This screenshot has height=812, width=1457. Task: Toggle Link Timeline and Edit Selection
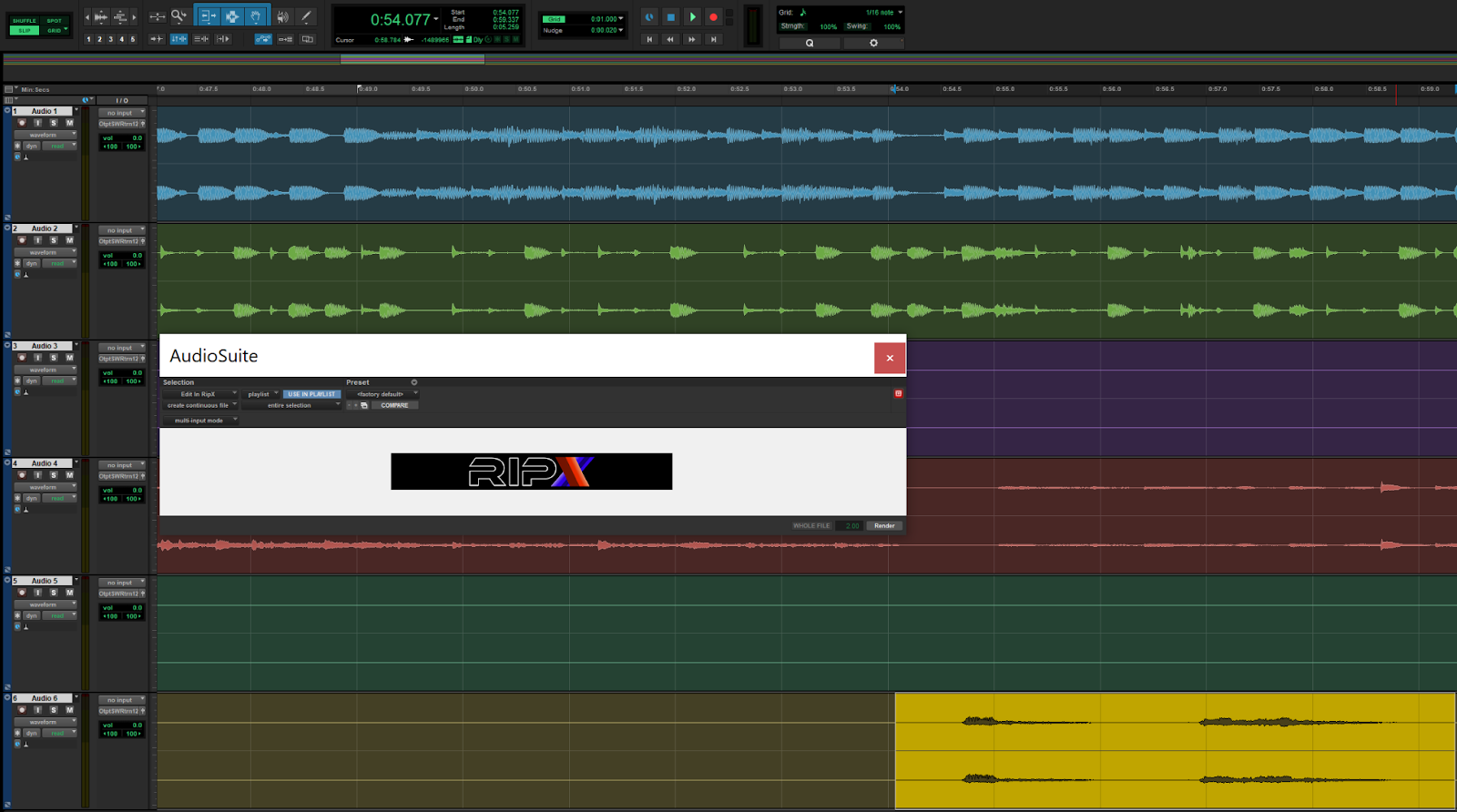point(178,39)
